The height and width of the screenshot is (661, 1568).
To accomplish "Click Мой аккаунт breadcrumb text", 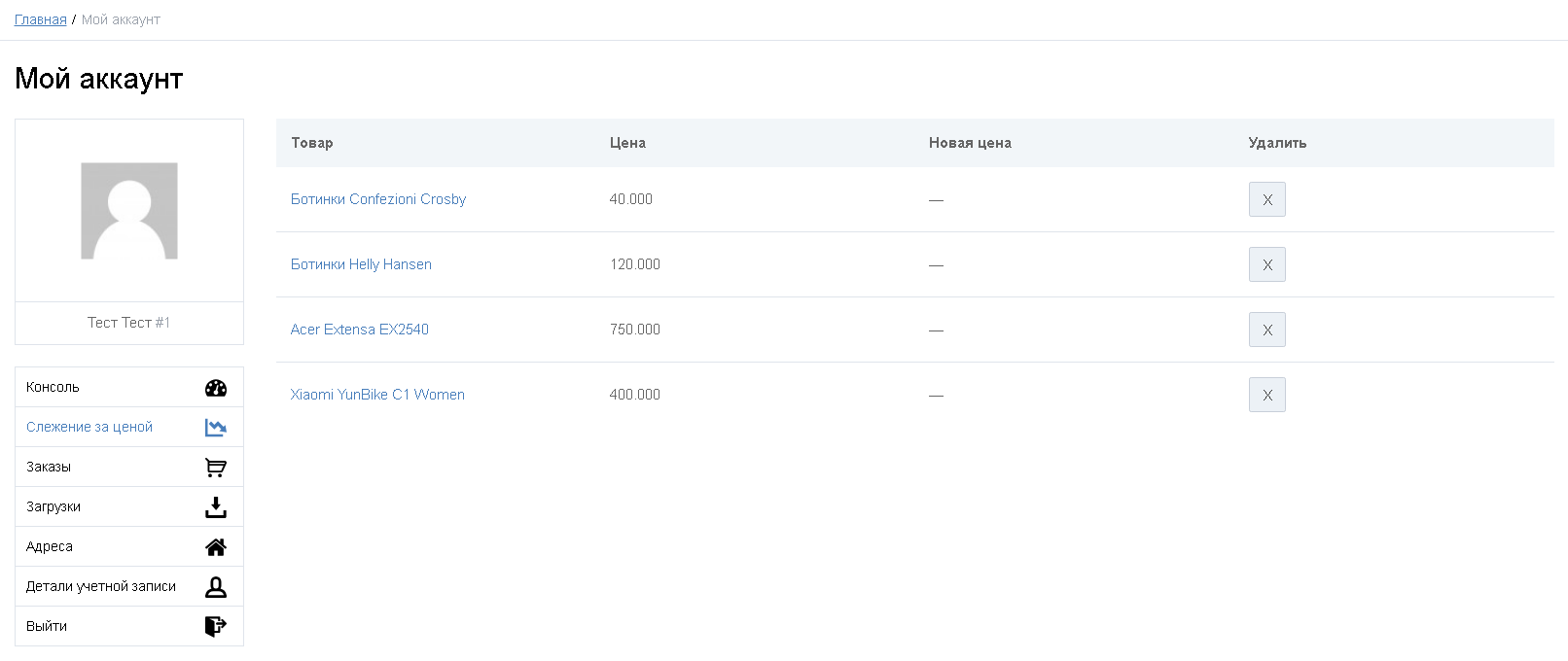I will pos(121,19).
